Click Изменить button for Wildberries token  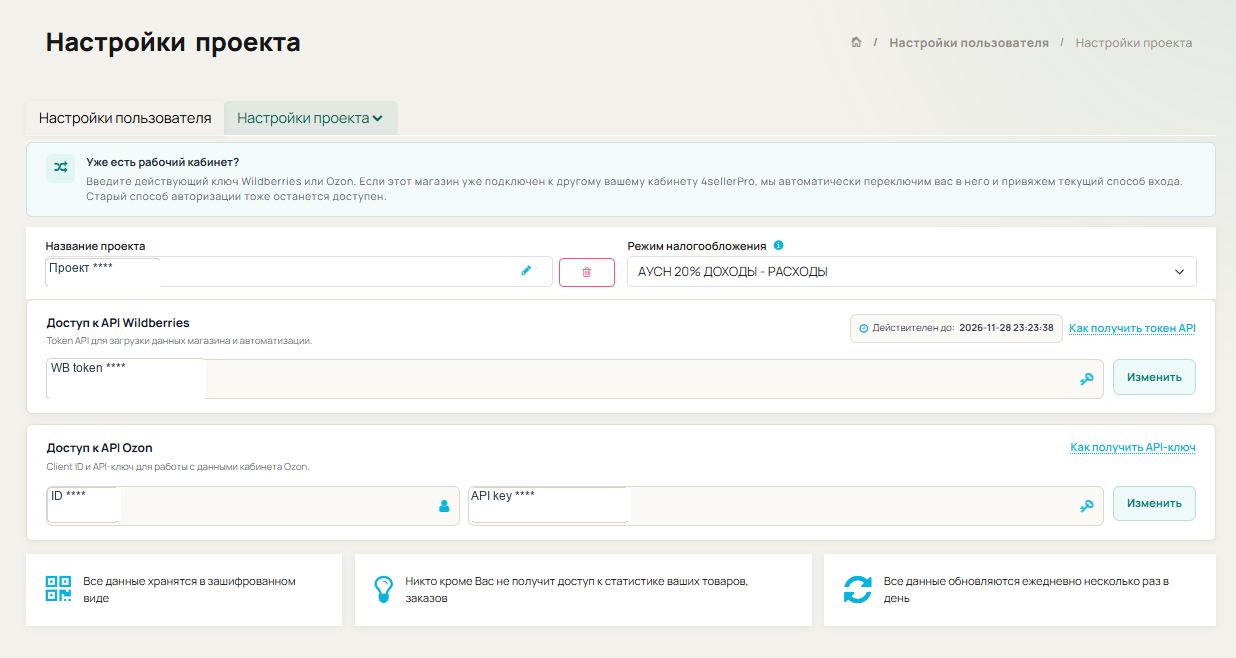point(1154,377)
